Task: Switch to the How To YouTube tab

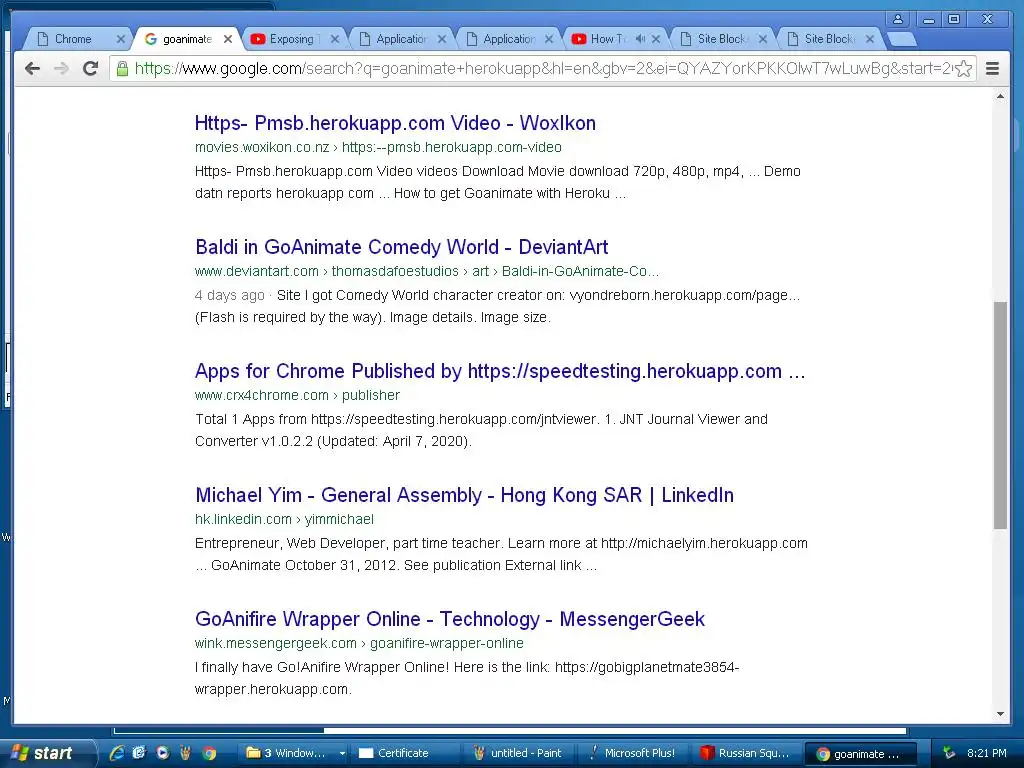Action: [607, 39]
